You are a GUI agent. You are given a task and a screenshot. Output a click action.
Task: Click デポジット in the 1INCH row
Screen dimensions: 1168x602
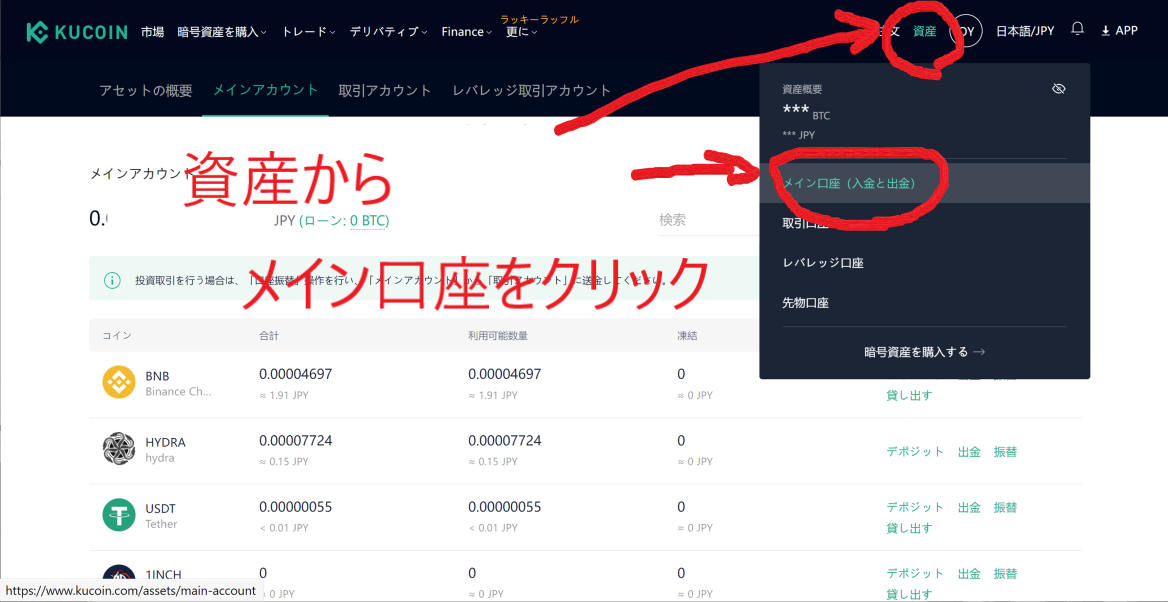915,574
